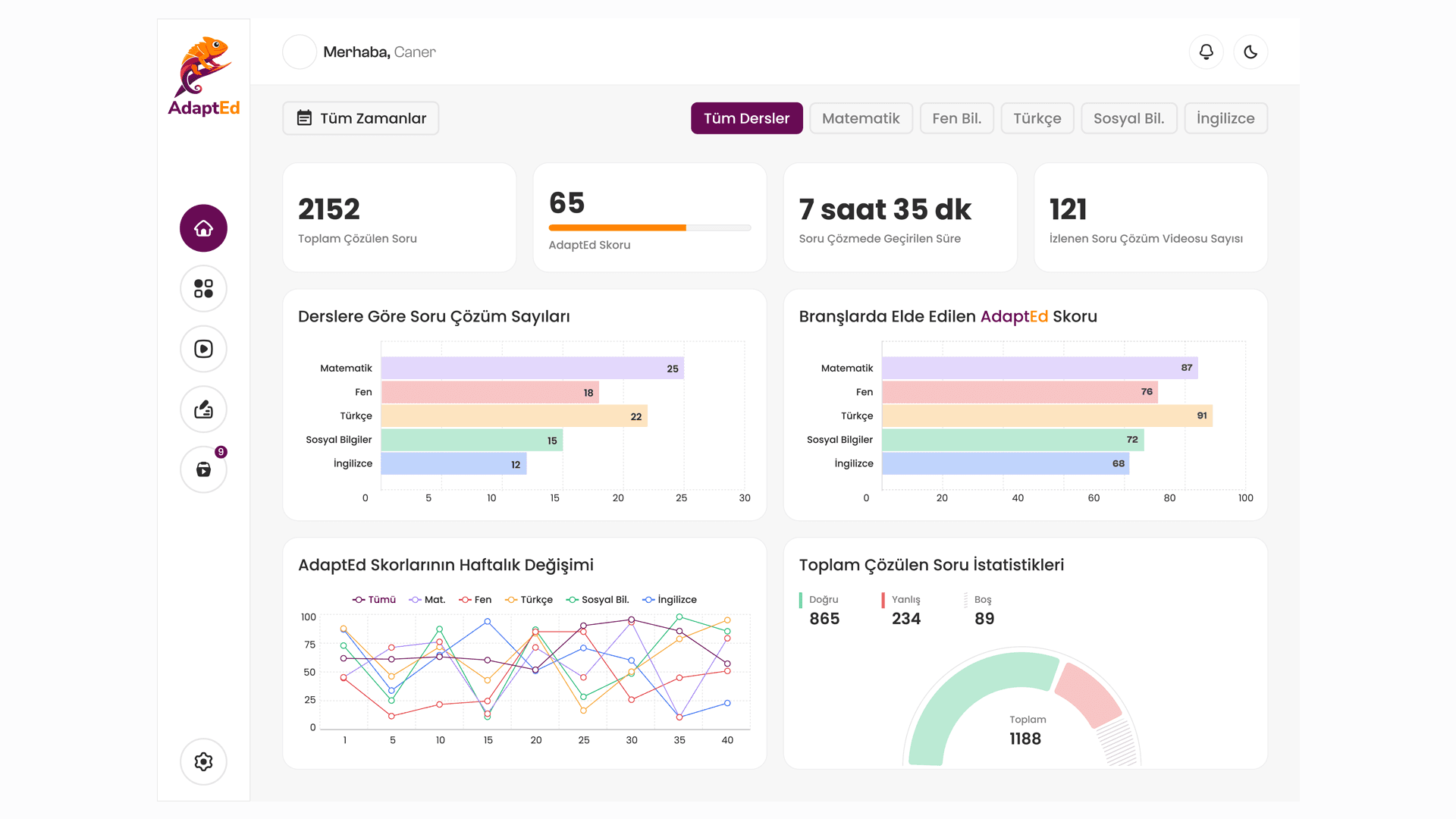Switch to the Sosyal Bil. tab

coord(1128,118)
